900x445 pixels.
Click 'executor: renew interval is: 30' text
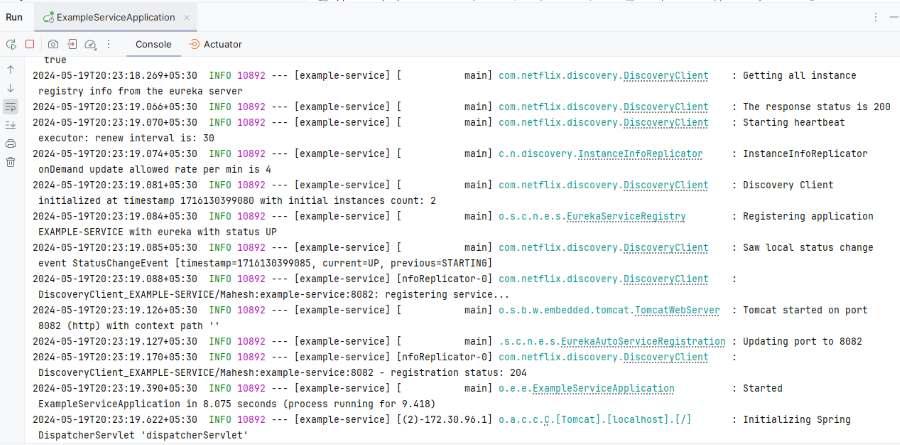[x=126, y=138]
